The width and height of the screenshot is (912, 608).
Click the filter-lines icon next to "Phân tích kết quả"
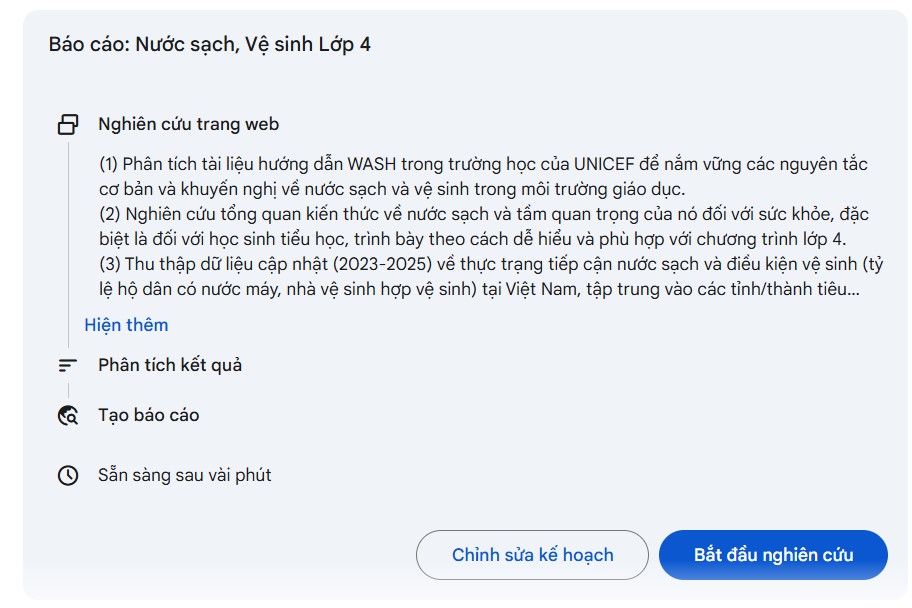tap(67, 365)
